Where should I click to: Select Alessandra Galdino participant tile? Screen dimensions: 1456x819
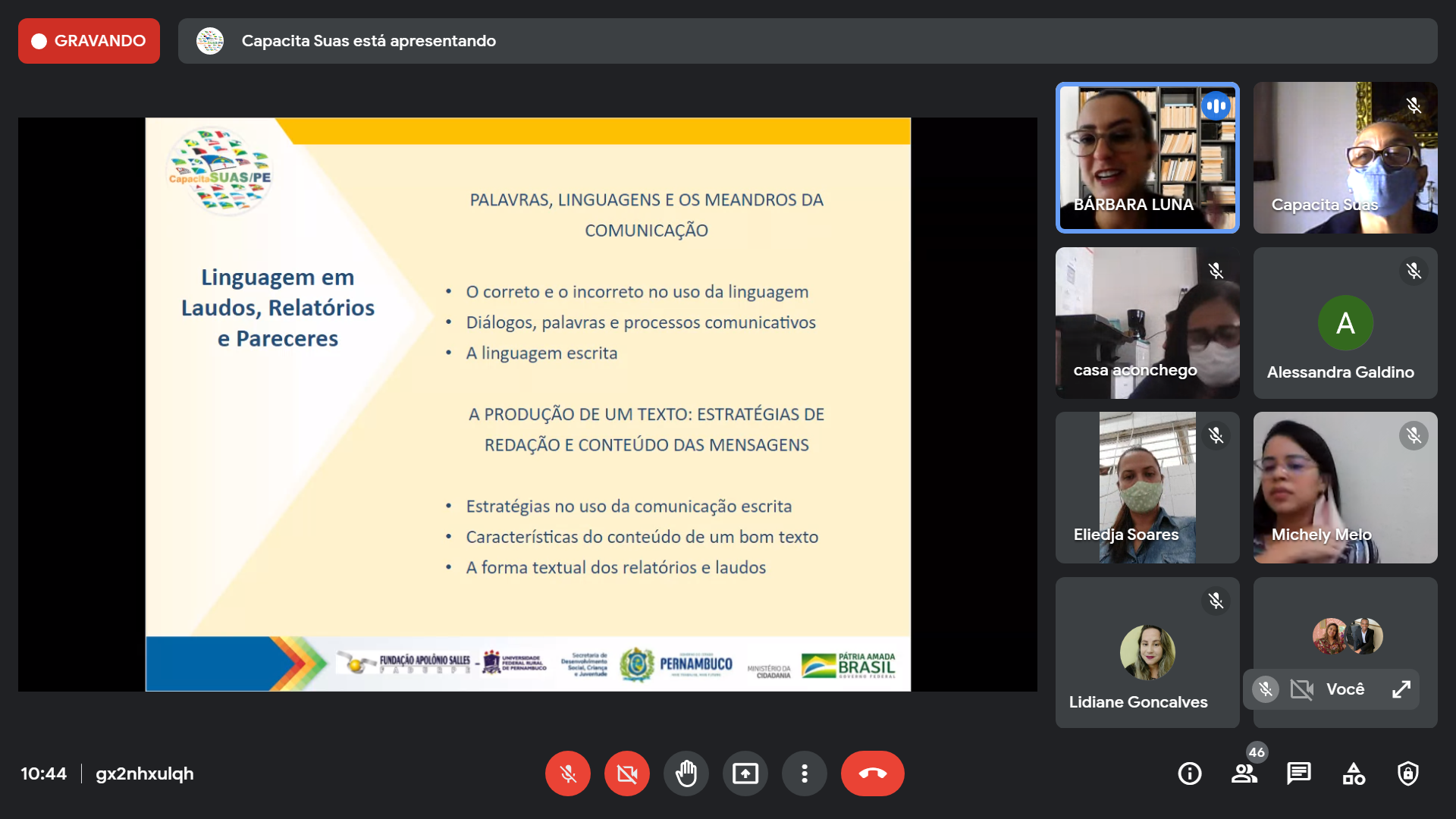[1345, 323]
